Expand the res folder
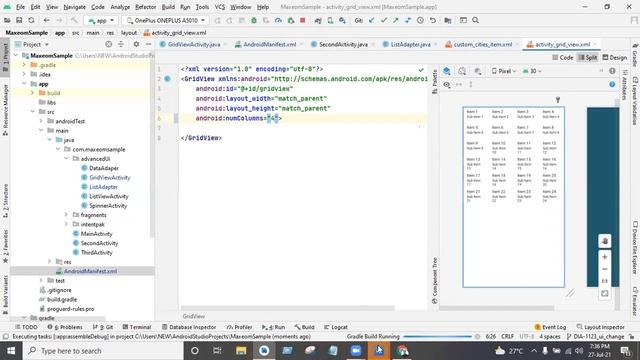The width and height of the screenshot is (640, 360). [x=49, y=262]
